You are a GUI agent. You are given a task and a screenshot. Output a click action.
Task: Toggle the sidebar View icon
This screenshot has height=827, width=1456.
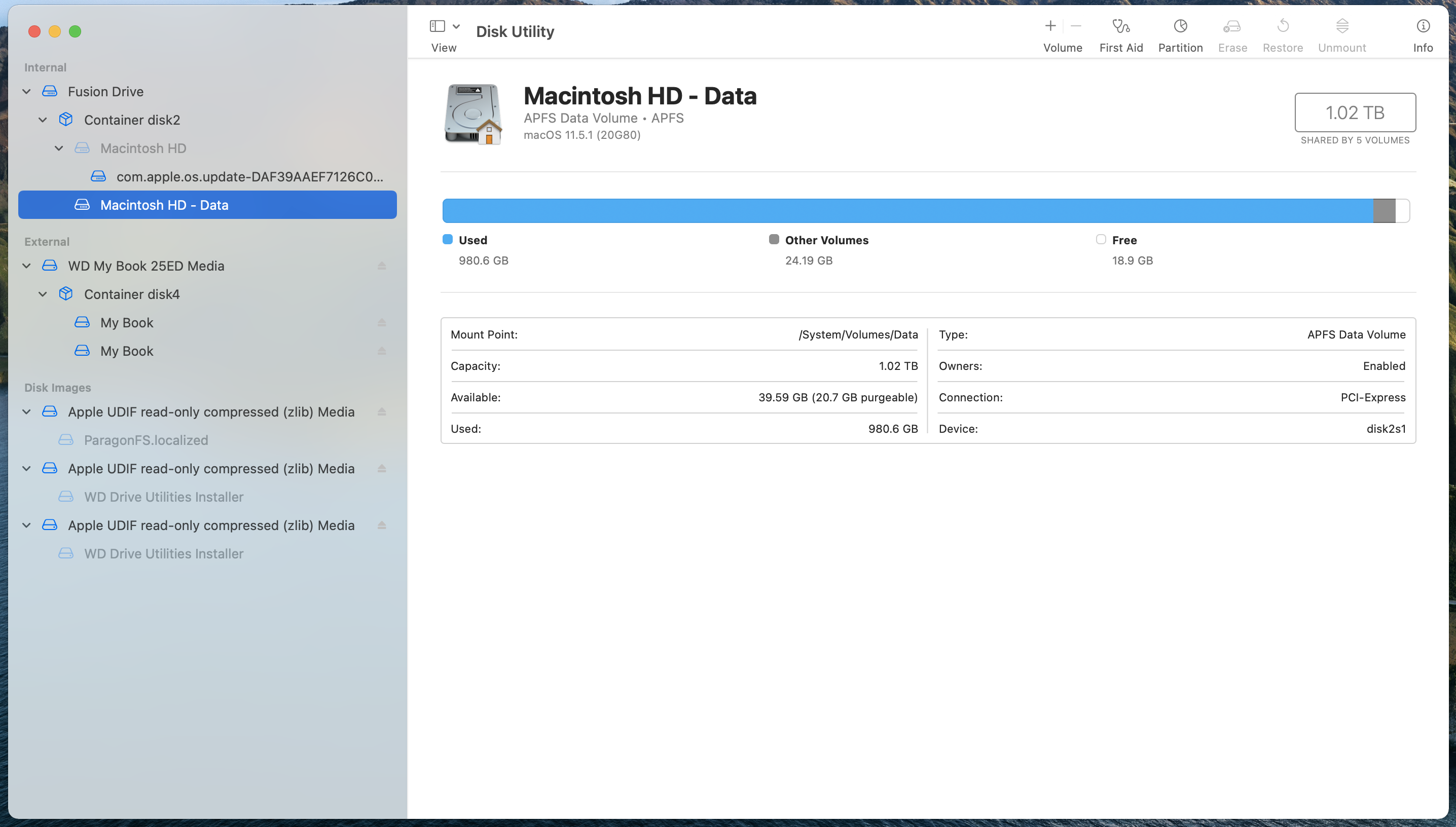coord(437,26)
